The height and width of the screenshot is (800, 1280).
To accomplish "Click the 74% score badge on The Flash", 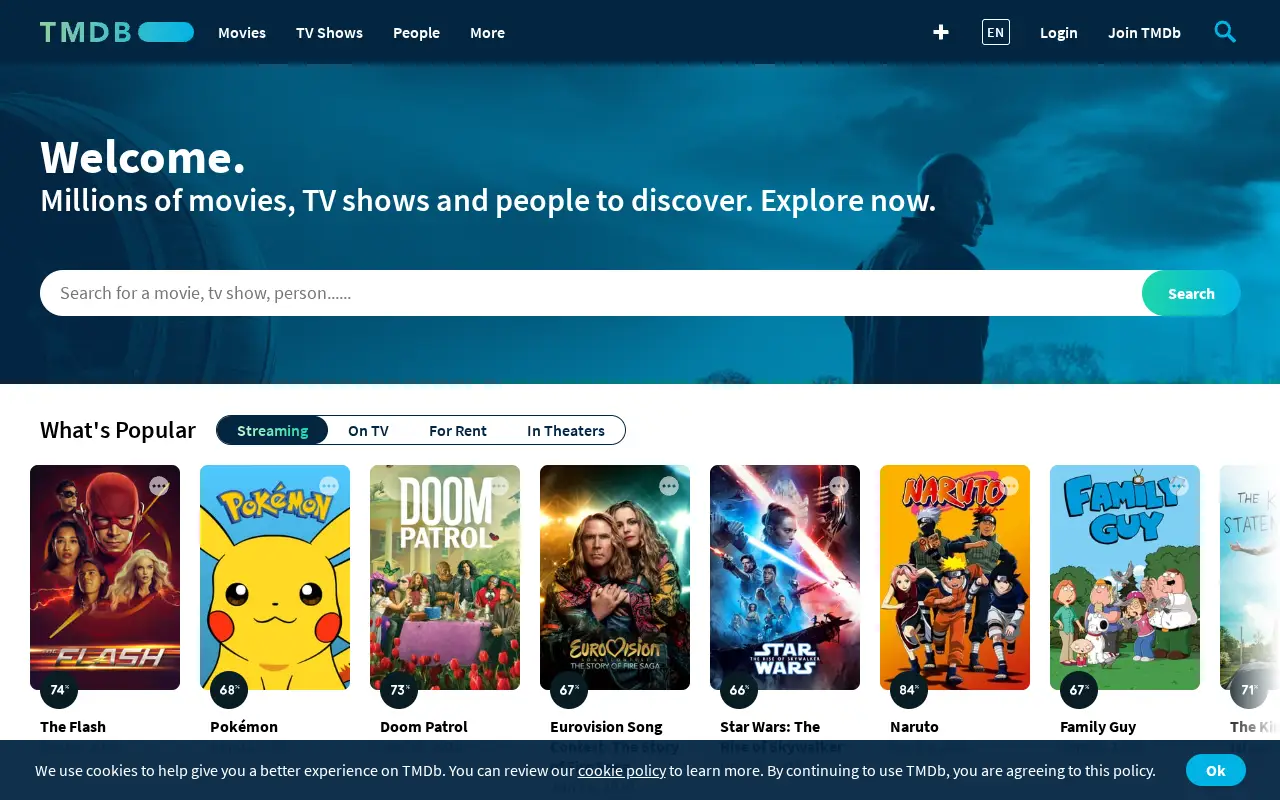I will point(59,690).
